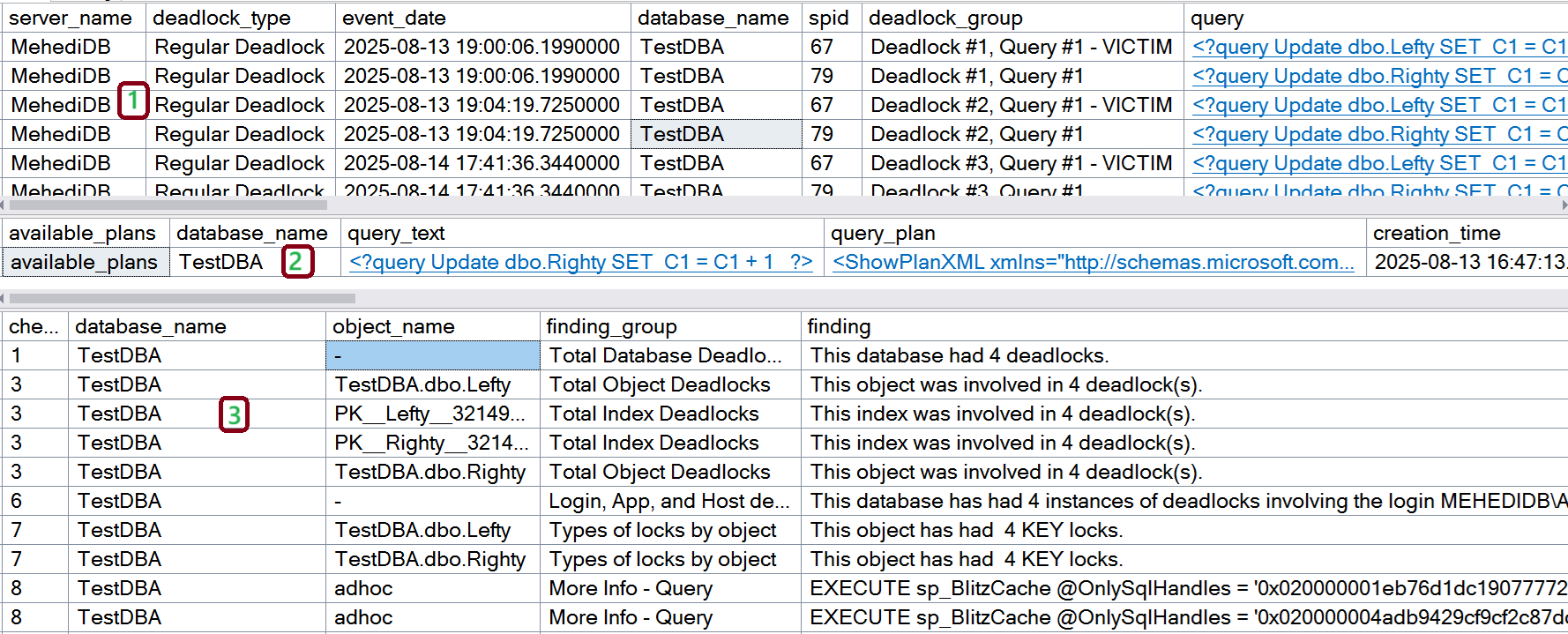The height and width of the screenshot is (634, 1568).
Task: Open the Righty query link in Deadlock #2 row
Action: point(1378,134)
